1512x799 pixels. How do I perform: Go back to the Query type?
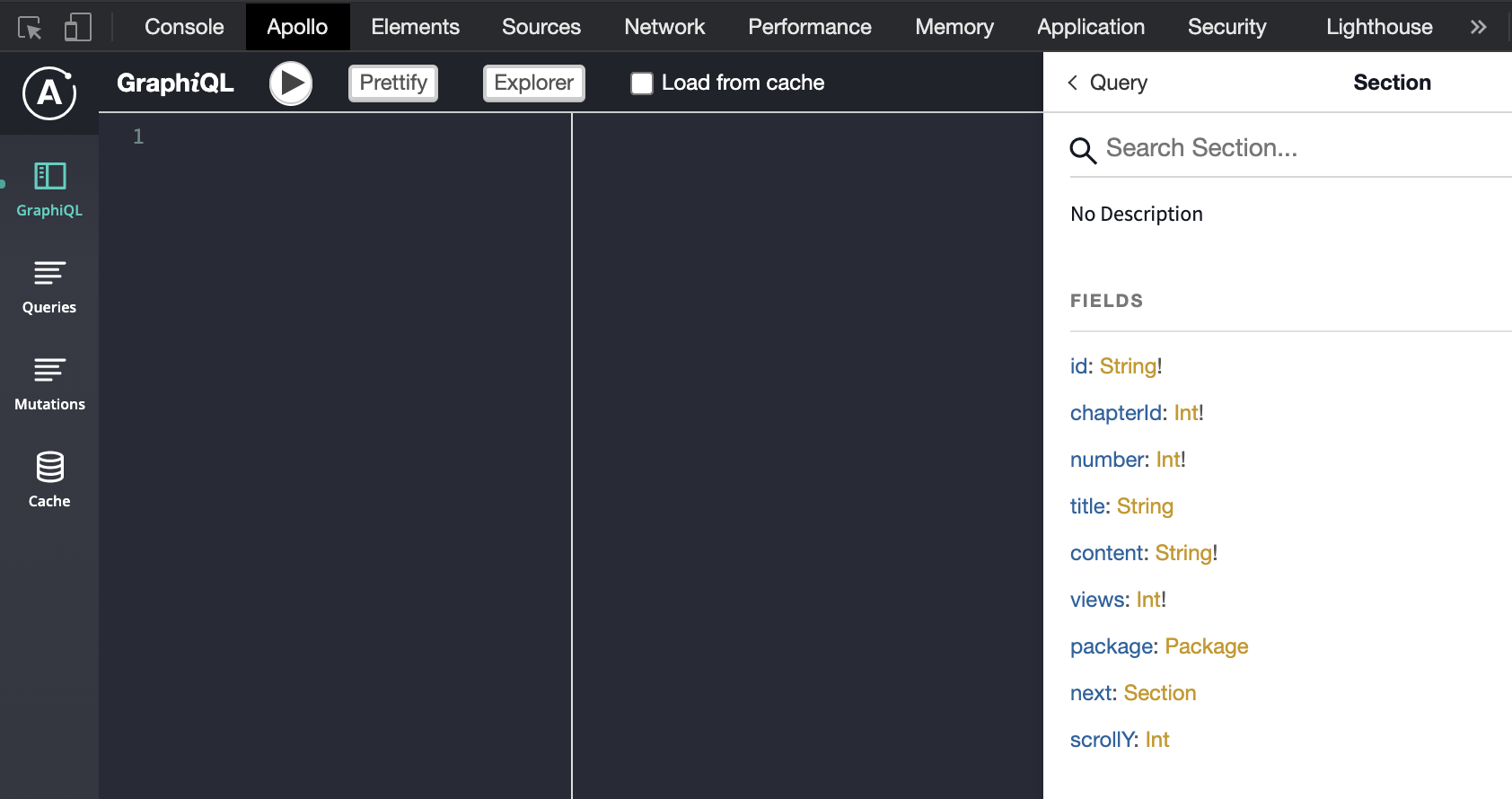click(x=1108, y=83)
